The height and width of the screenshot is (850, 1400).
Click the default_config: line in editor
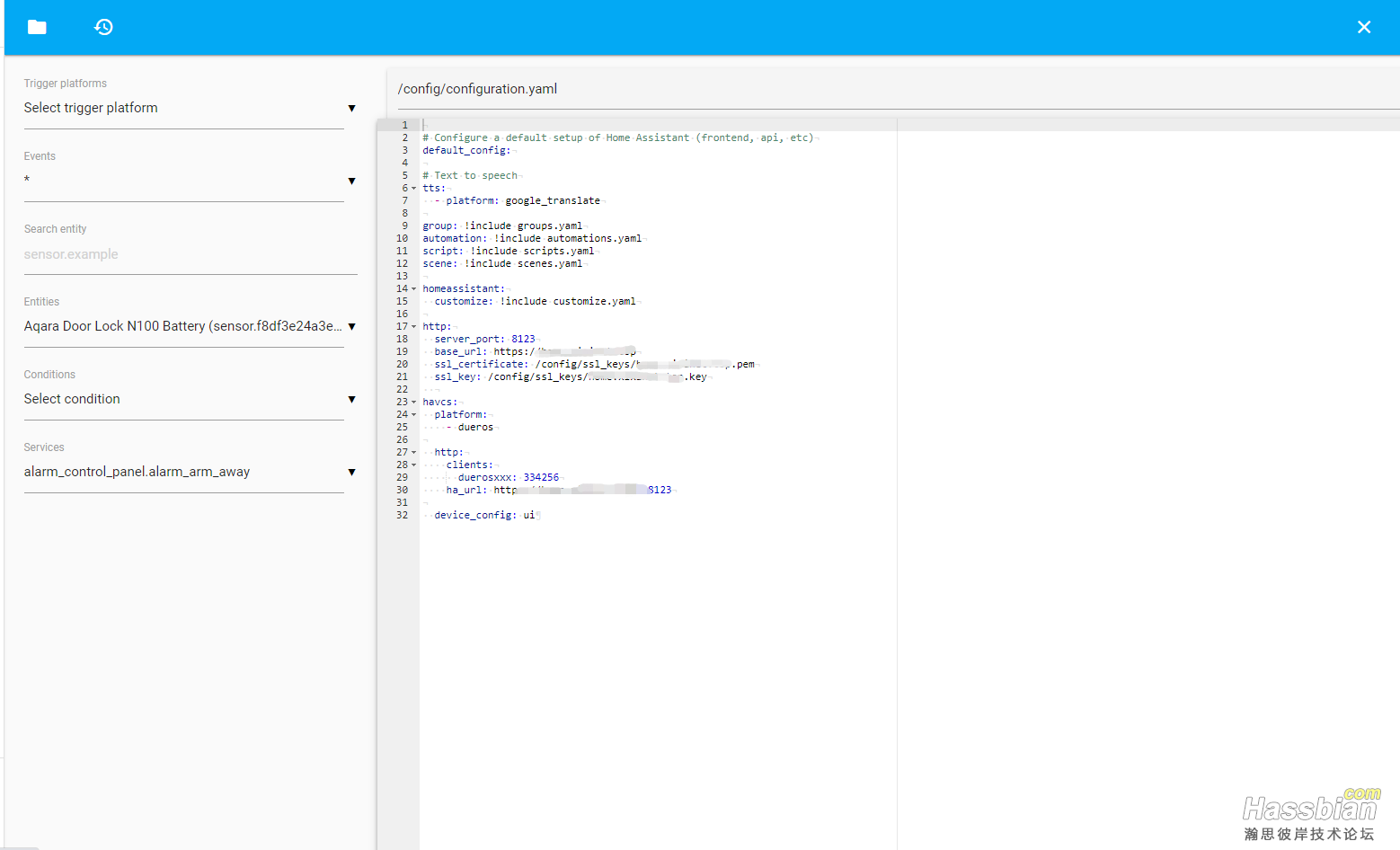coord(466,151)
